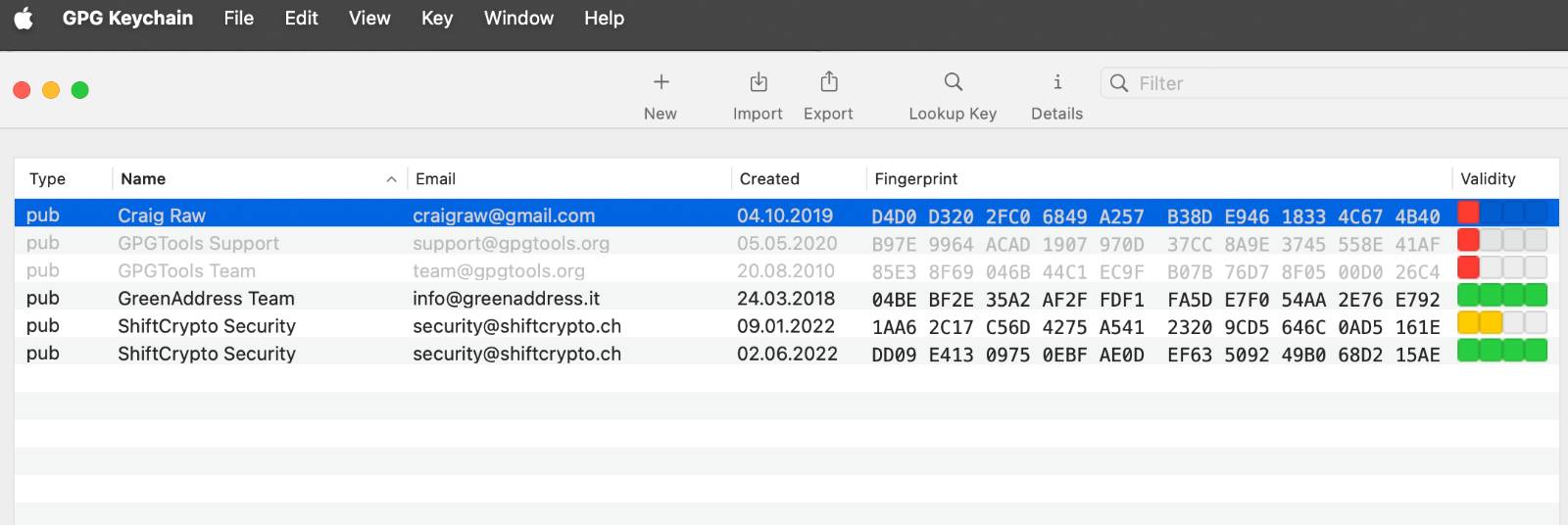Open the Window menu
Image resolution: width=1568 pixels, height=525 pixels.
tap(518, 19)
